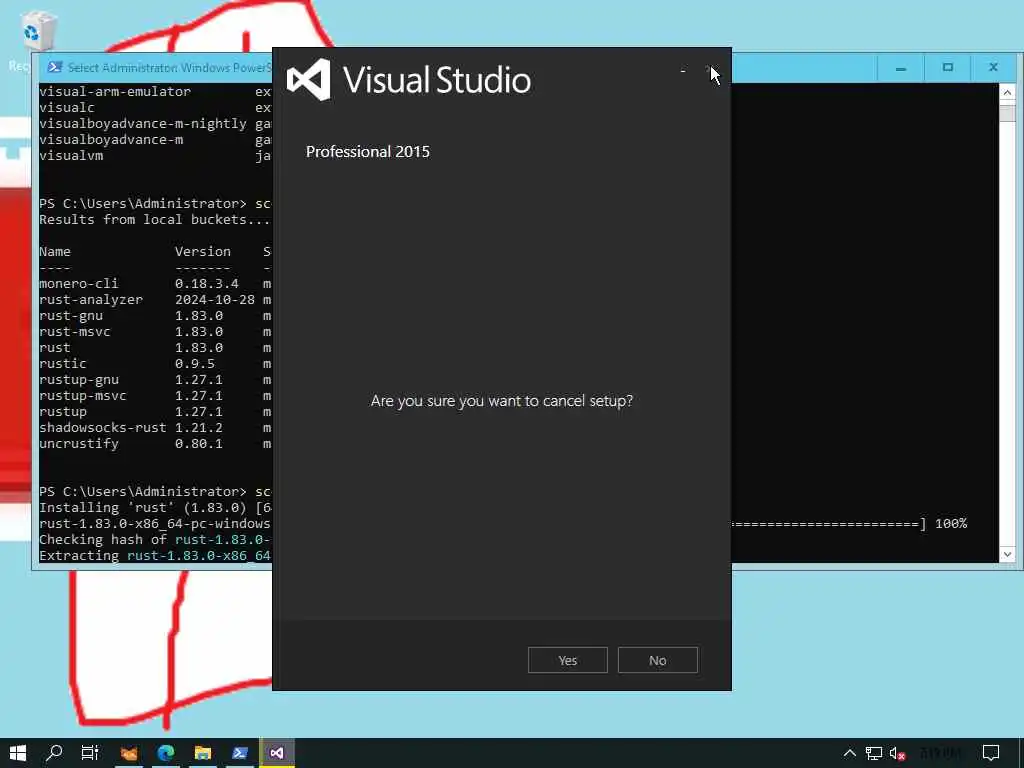This screenshot has width=1024, height=768.
Task: Click 'visualvm' line in PowerShell
Action: (x=155, y=155)
